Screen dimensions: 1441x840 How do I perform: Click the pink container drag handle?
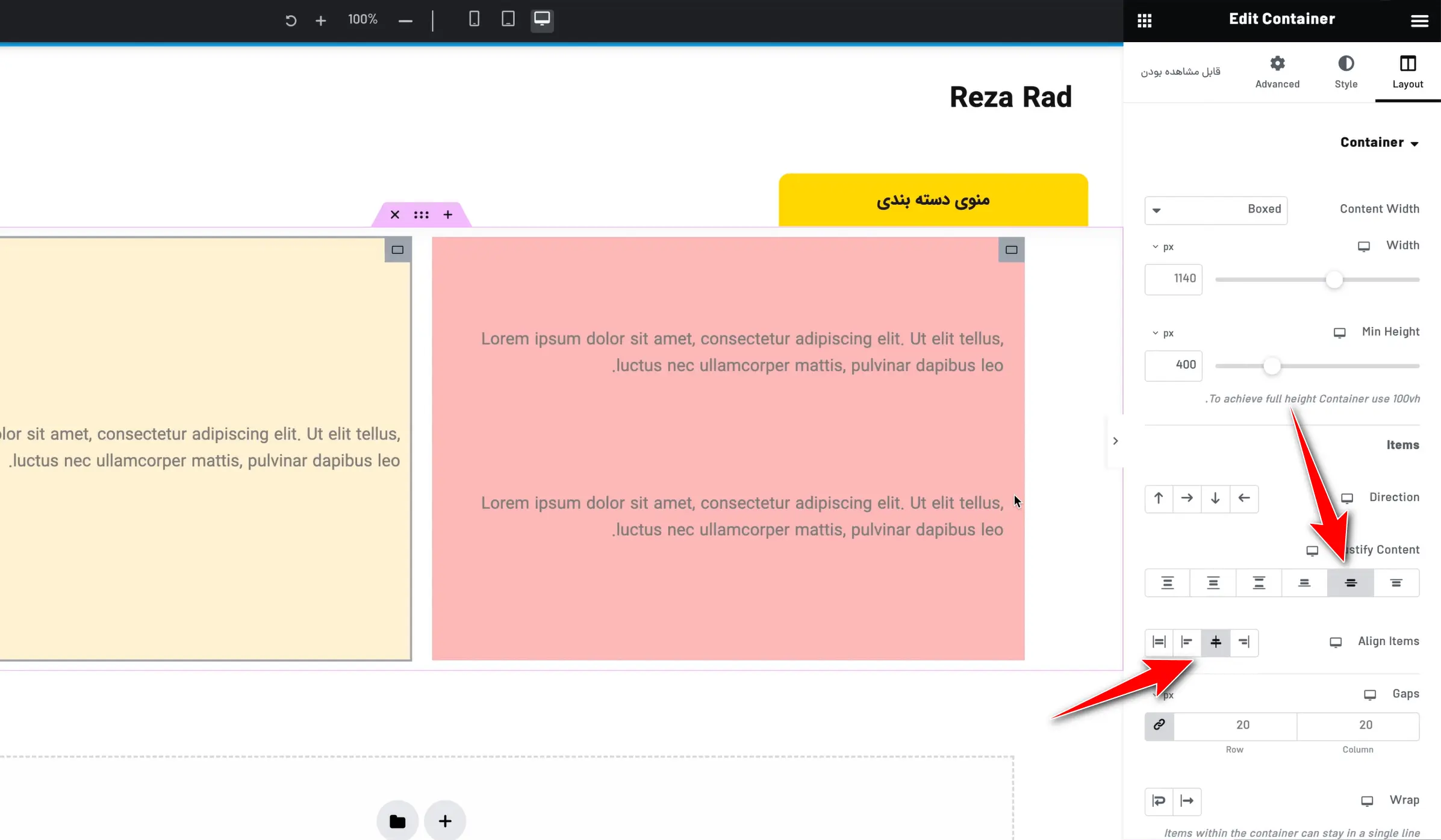point(421,215)
